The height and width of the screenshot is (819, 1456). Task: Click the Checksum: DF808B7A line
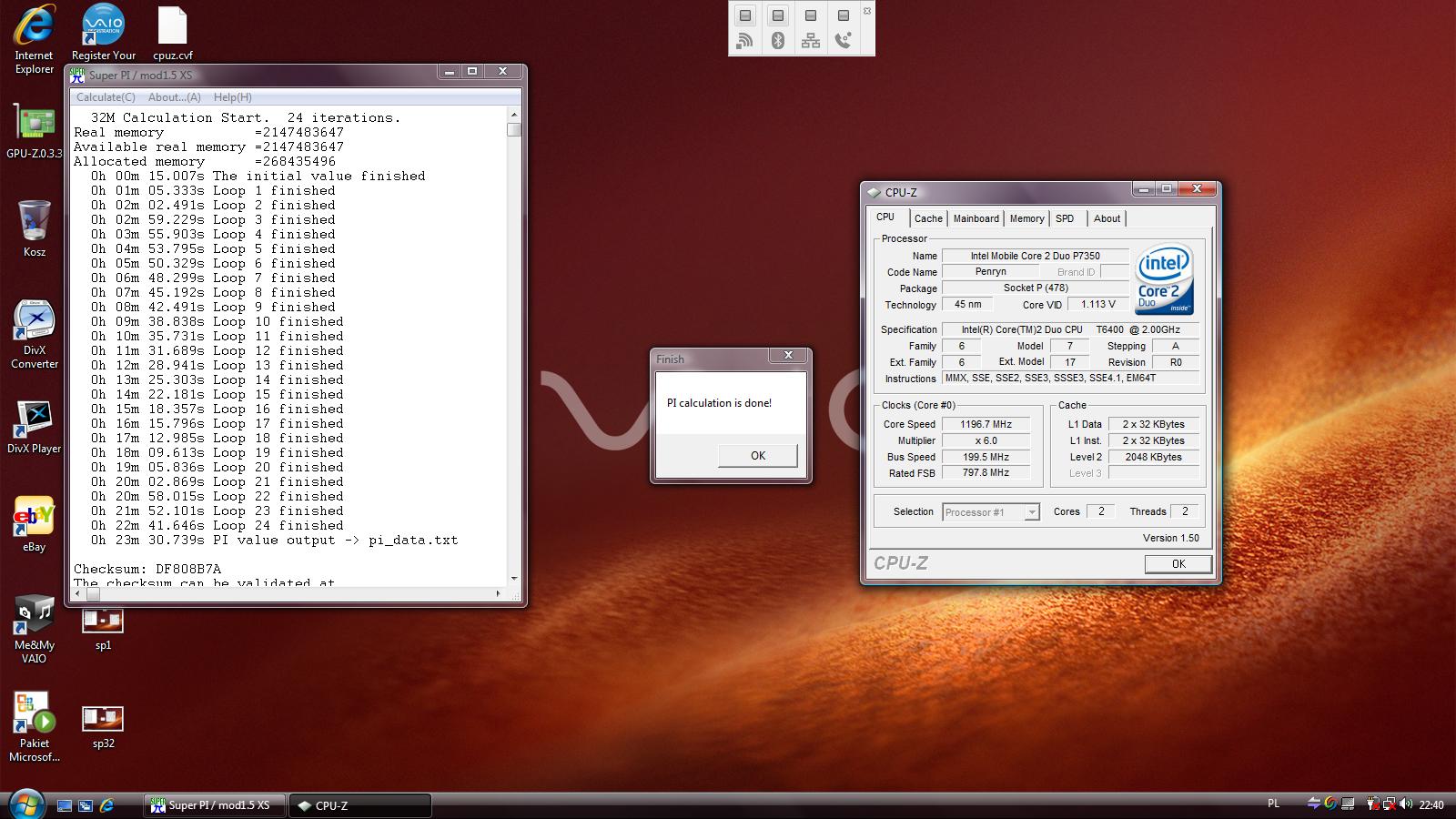(147, 570)
